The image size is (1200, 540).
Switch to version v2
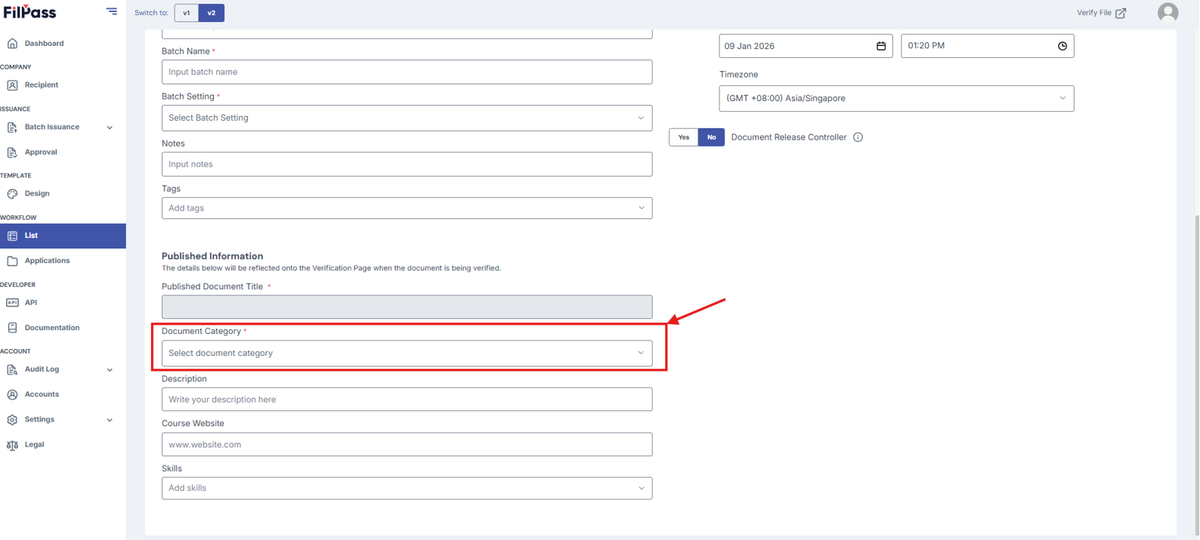tap(211, 13)
